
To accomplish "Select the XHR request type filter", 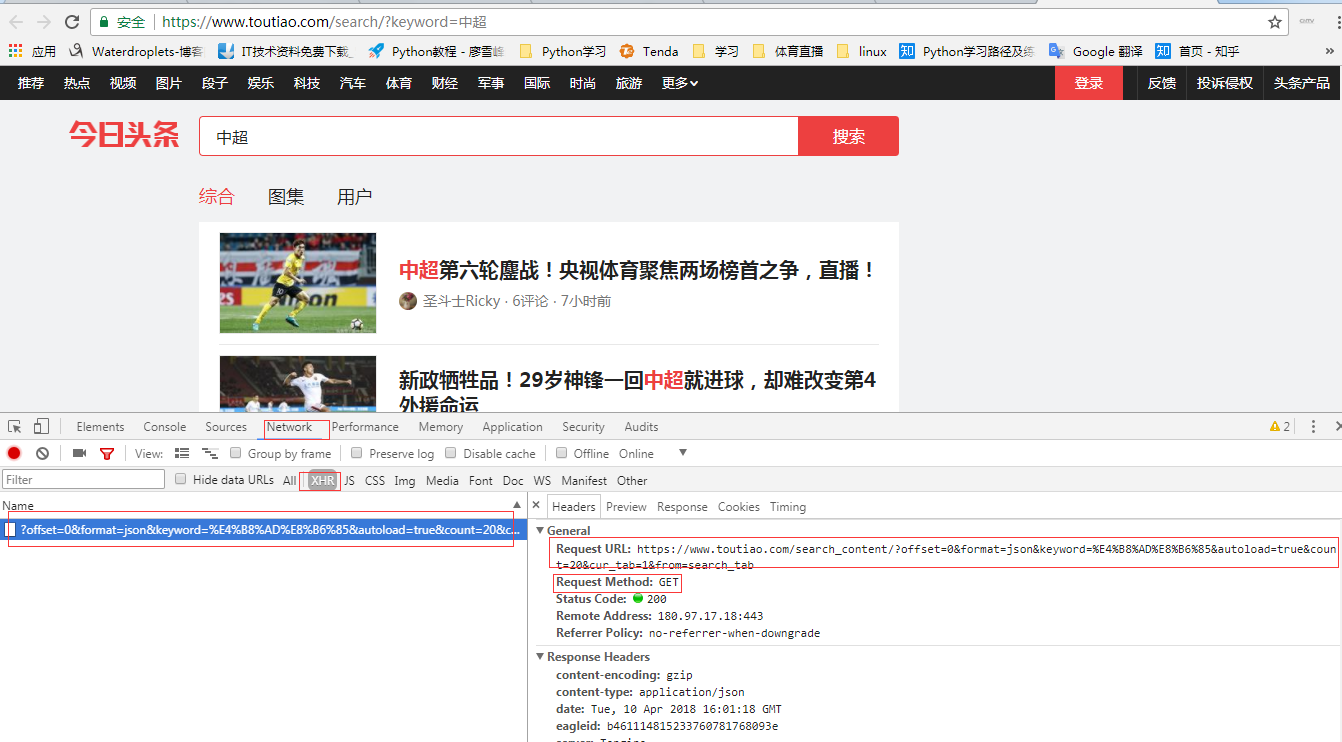I will click(322, 480).
